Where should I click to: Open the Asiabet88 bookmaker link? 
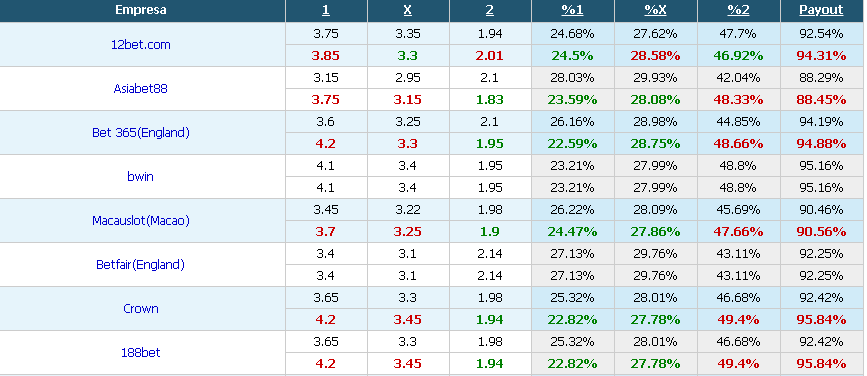pos(140,88)
